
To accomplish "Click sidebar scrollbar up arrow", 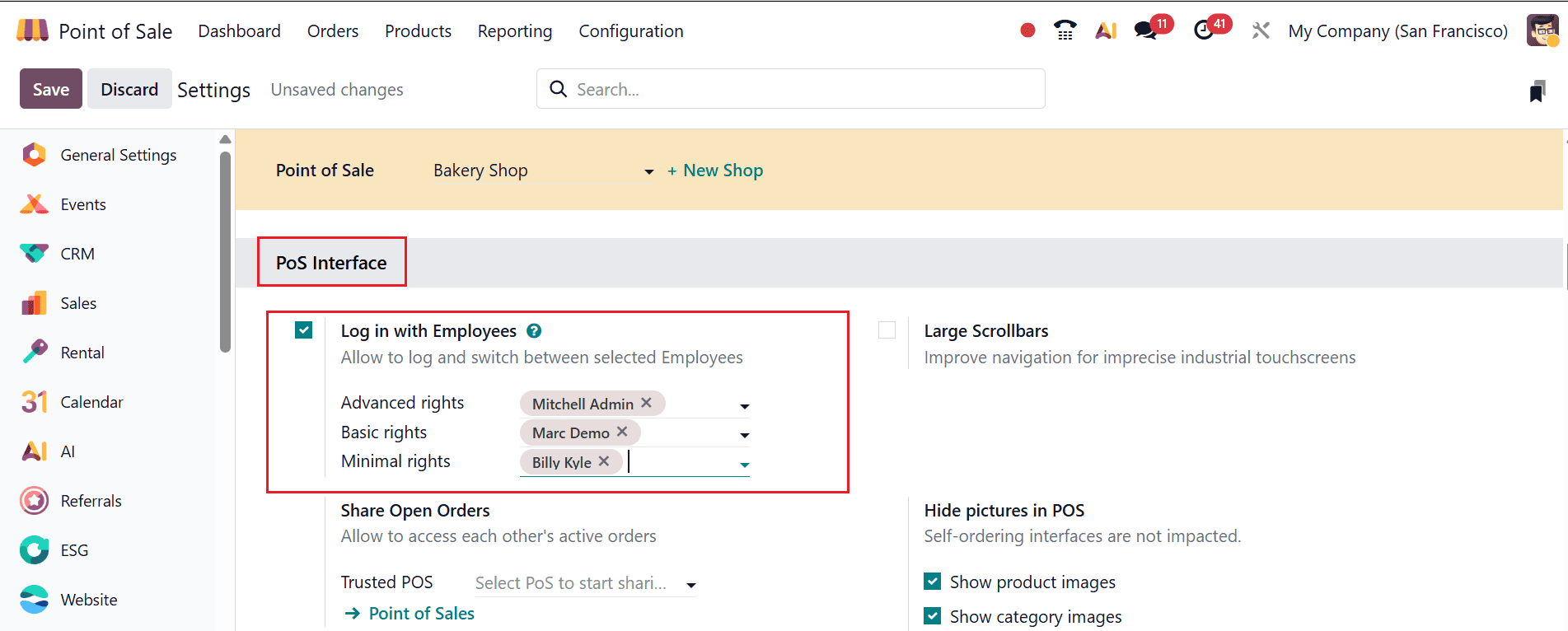I will [x=225, y=139].
